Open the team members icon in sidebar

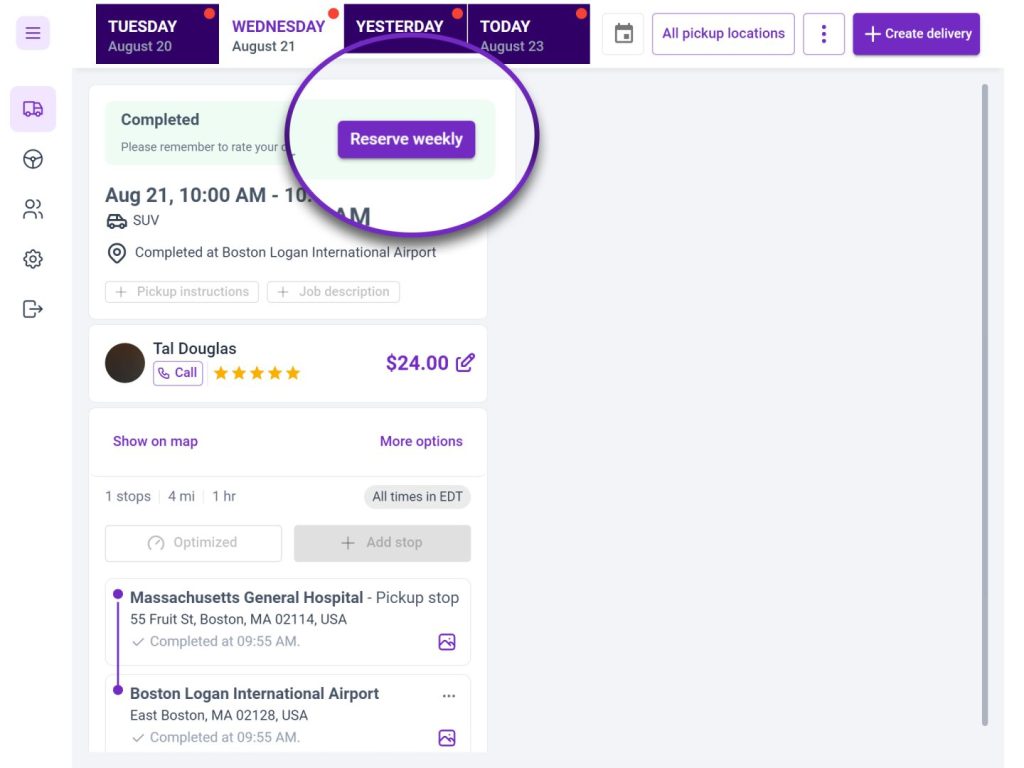pos(33,209)
